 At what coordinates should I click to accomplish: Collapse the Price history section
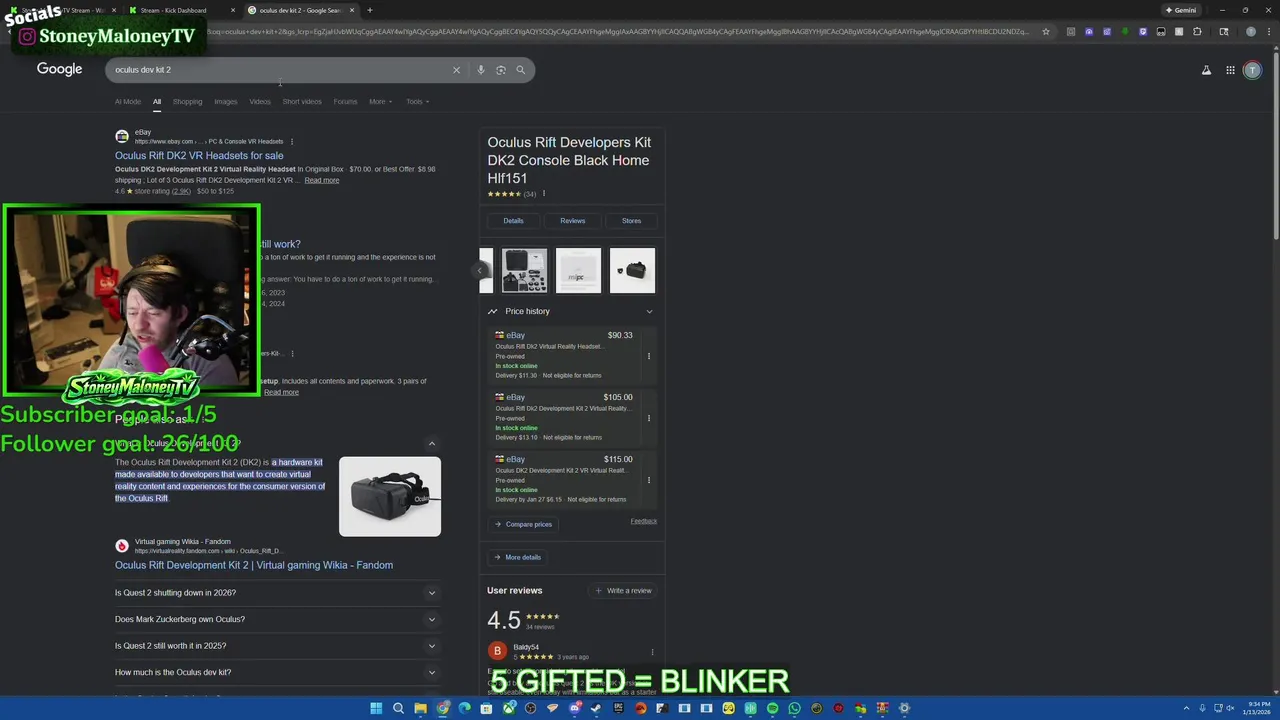click(649, 311)
